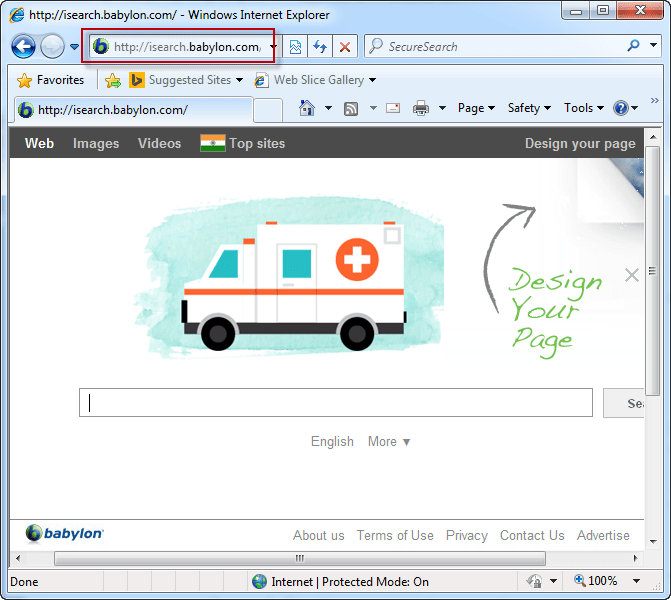671x600 pixels.
Task: Click the browser Back arrow button
Action: (23, 46)
